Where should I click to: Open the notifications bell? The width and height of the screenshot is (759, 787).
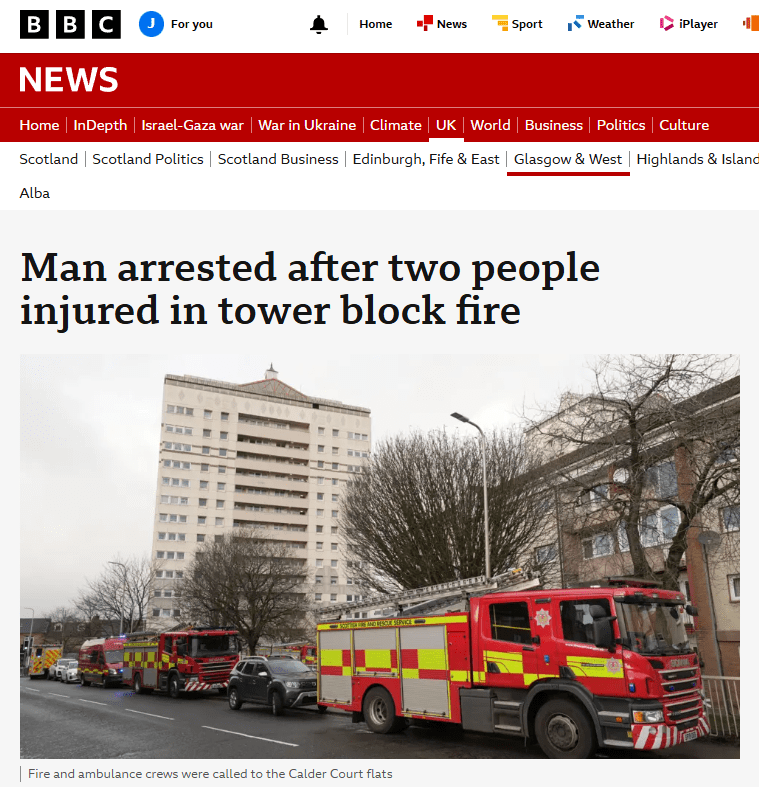click(319, 24)
